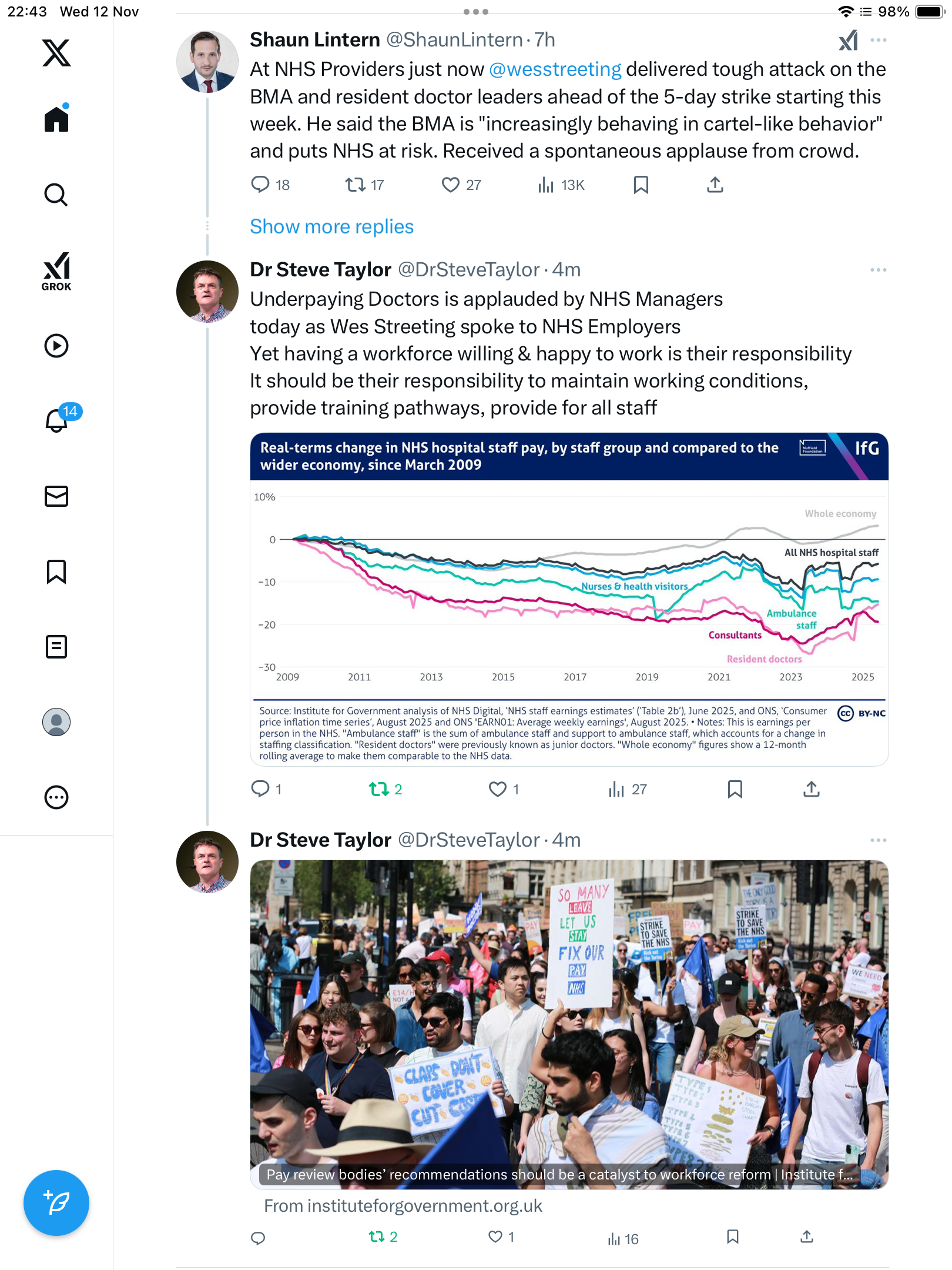Tap the compose post floating button

click(x=56, y=1203)
